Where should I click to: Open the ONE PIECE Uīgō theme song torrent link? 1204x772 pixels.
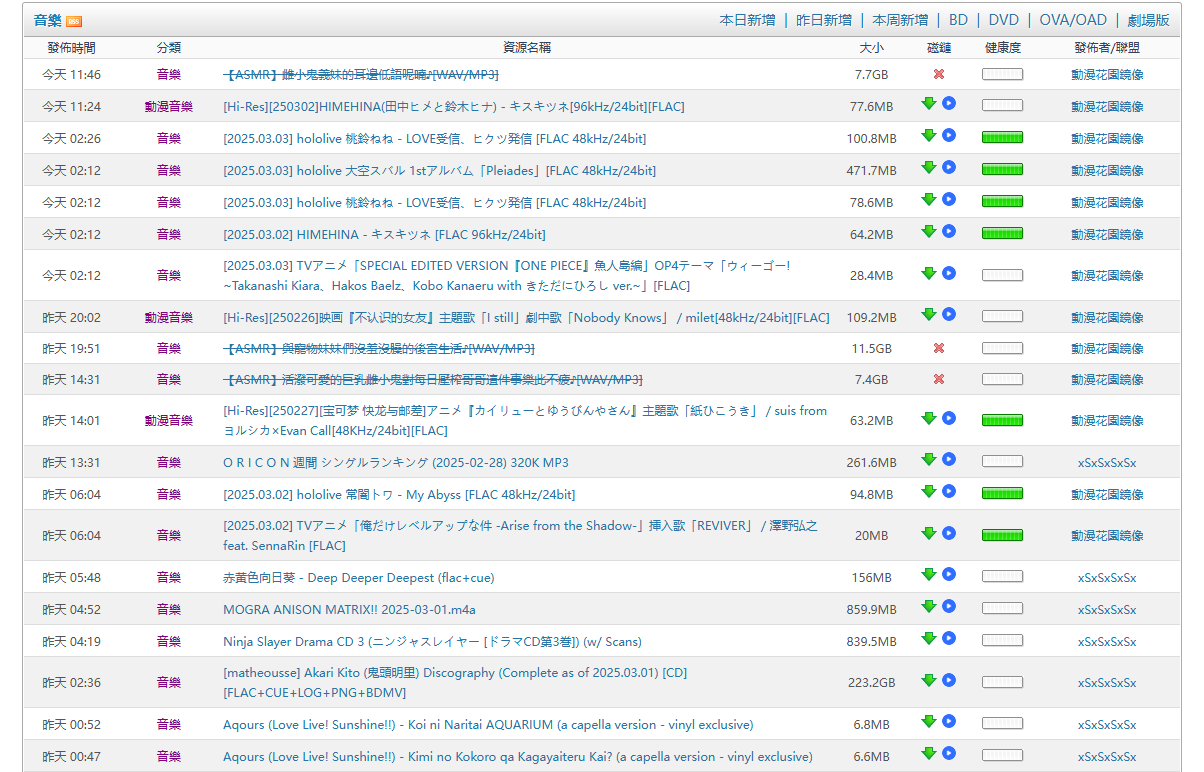pos(520,273)
